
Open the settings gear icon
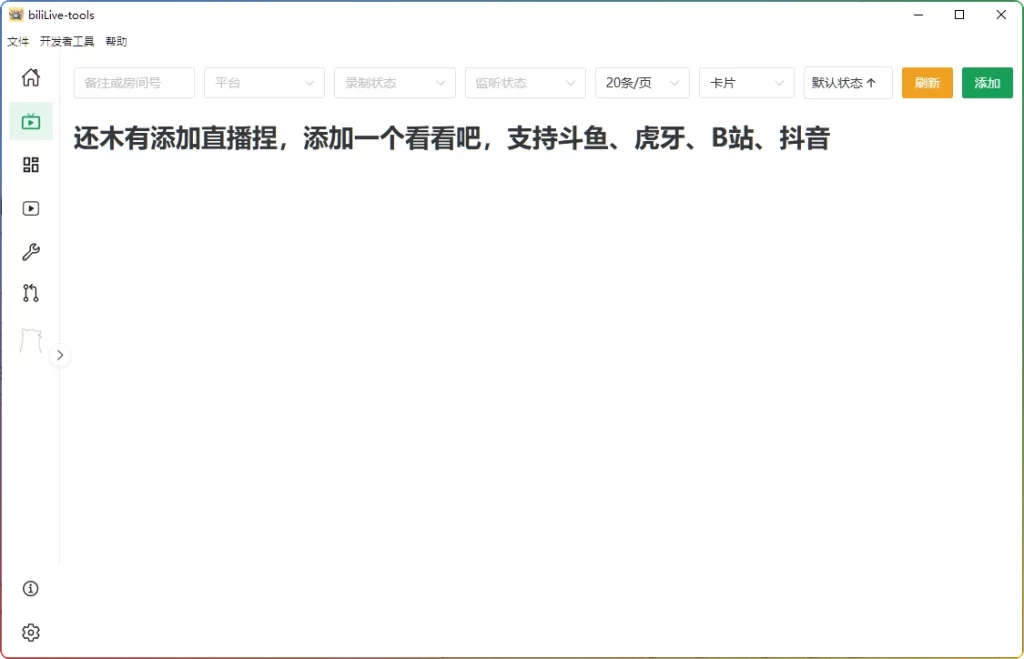[31, 633]
